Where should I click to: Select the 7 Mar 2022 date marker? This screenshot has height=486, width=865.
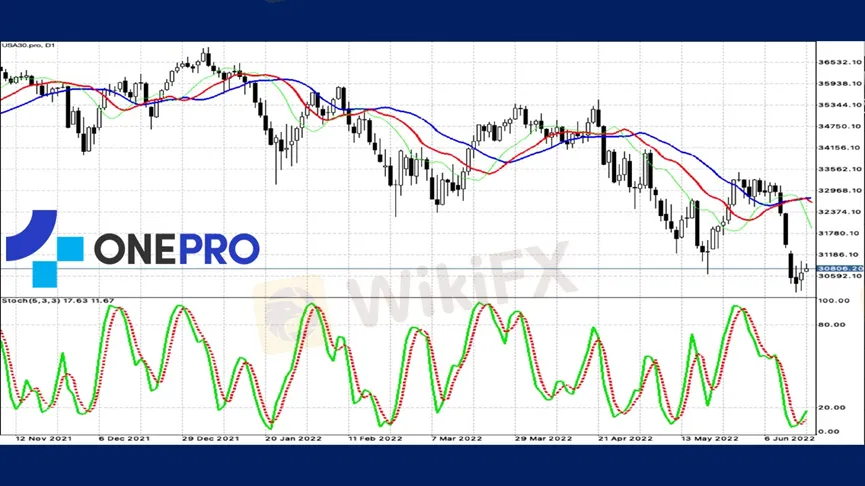[460, 438]
